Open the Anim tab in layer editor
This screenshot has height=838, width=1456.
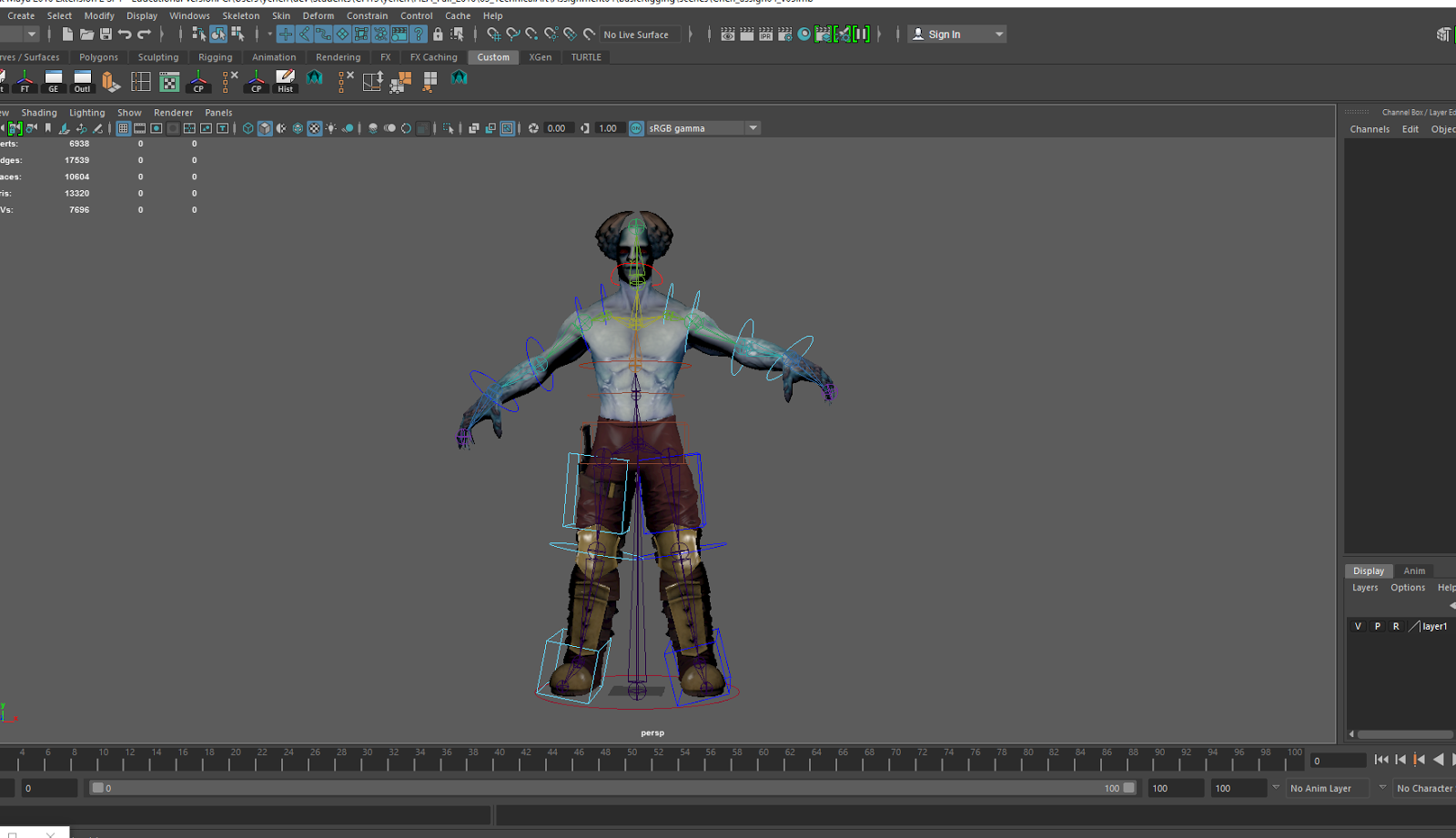click(x=1413, y=570)
